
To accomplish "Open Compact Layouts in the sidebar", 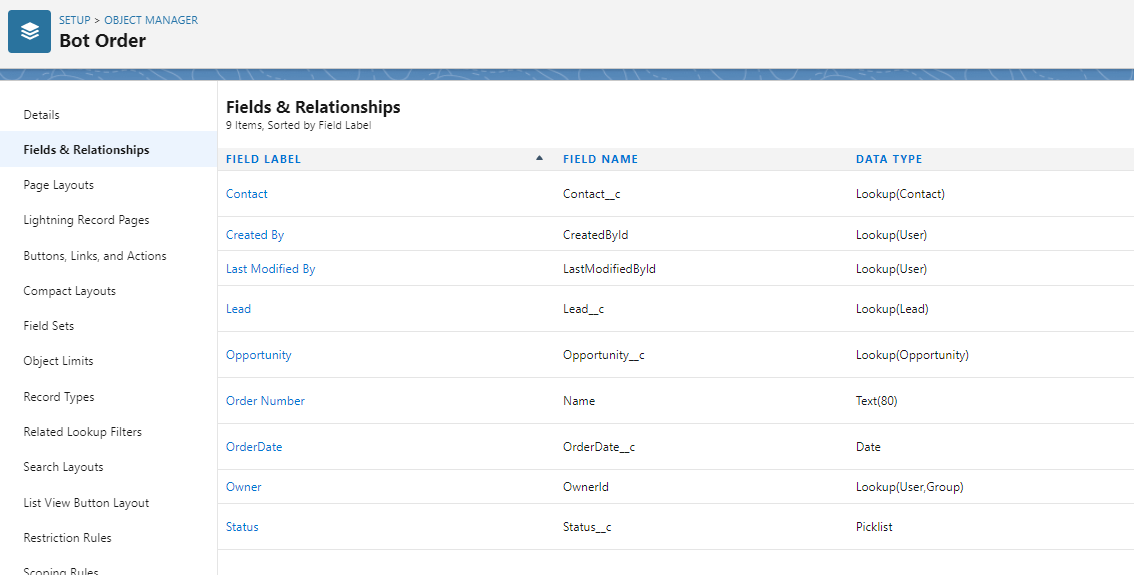I will click(70, 291).
